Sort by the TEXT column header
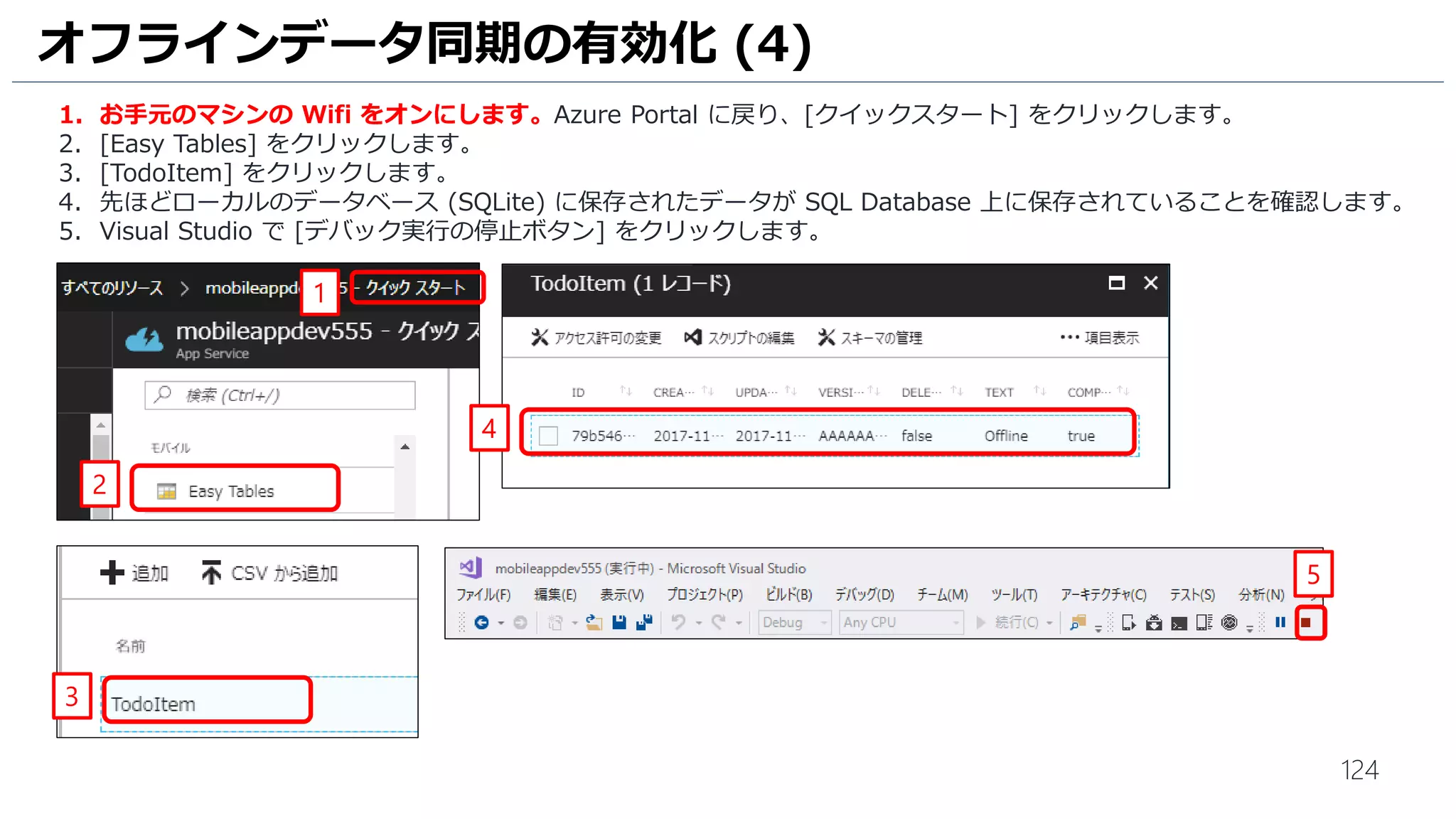 [999, 392]
